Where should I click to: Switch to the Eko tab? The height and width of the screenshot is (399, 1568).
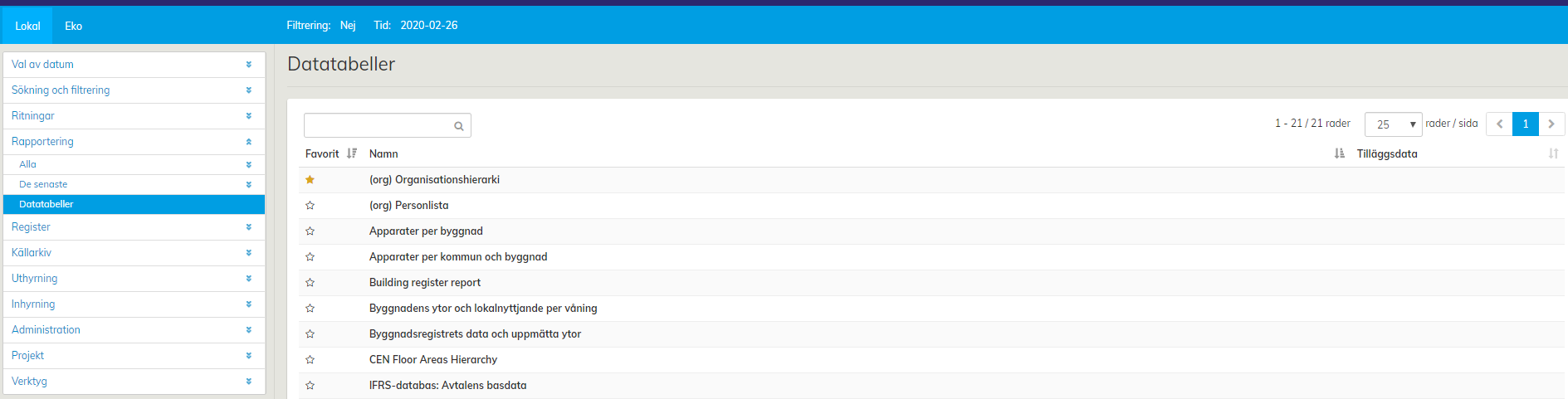(73, 26)
